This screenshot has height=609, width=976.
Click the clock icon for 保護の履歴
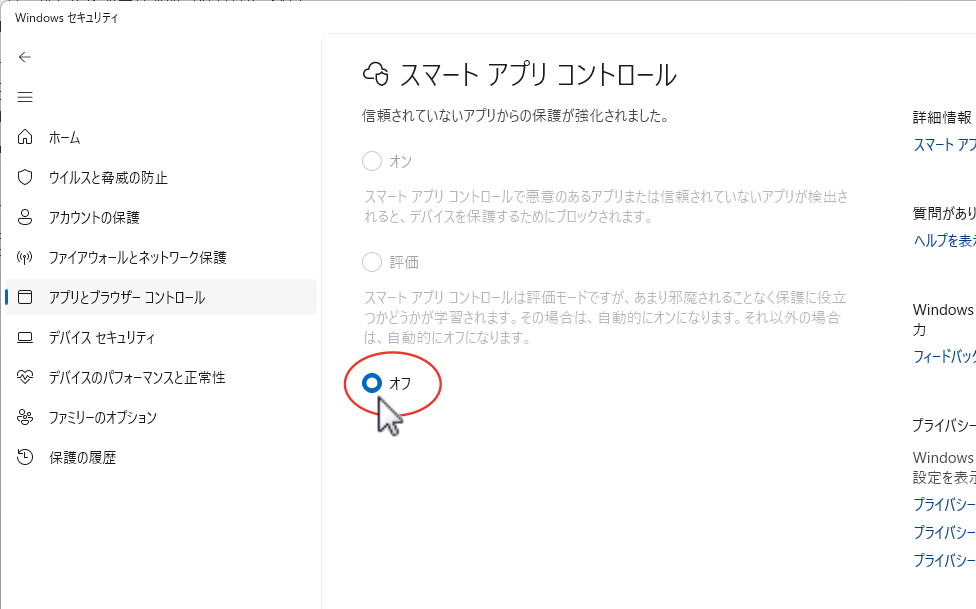point(26,457)
